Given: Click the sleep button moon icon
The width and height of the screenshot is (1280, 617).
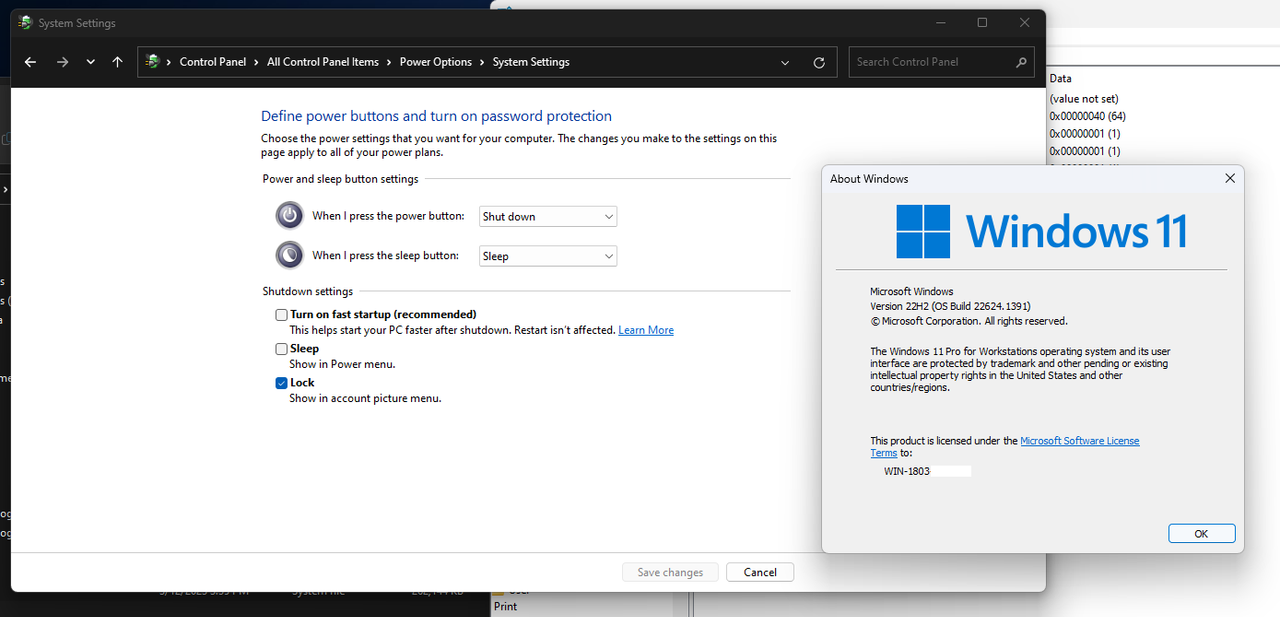Looking at the screenshot, I should click(x=290, y=255).
